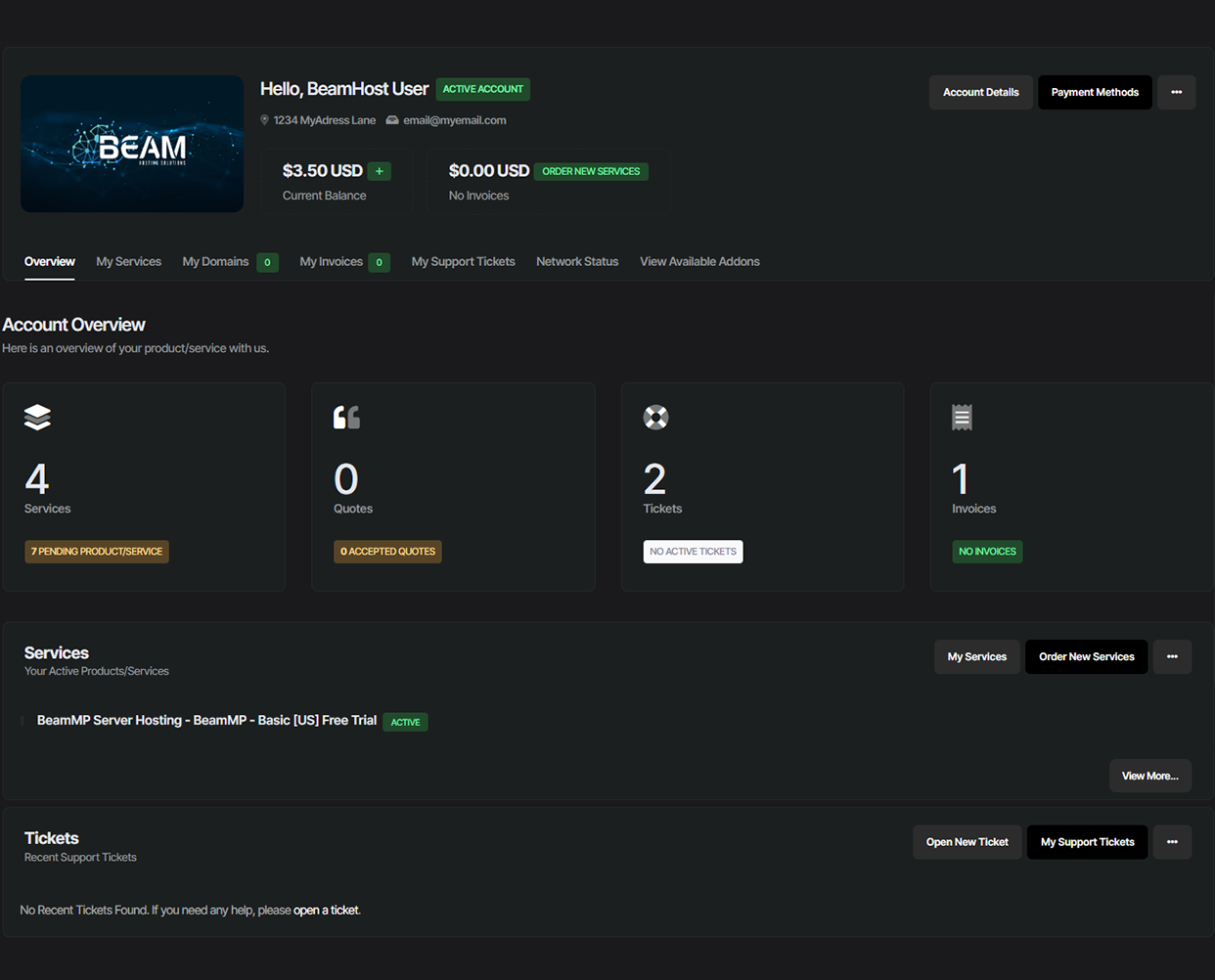1215x980 pixels.
Task: Click the Account Details button
Action: (x=981, y=92)
